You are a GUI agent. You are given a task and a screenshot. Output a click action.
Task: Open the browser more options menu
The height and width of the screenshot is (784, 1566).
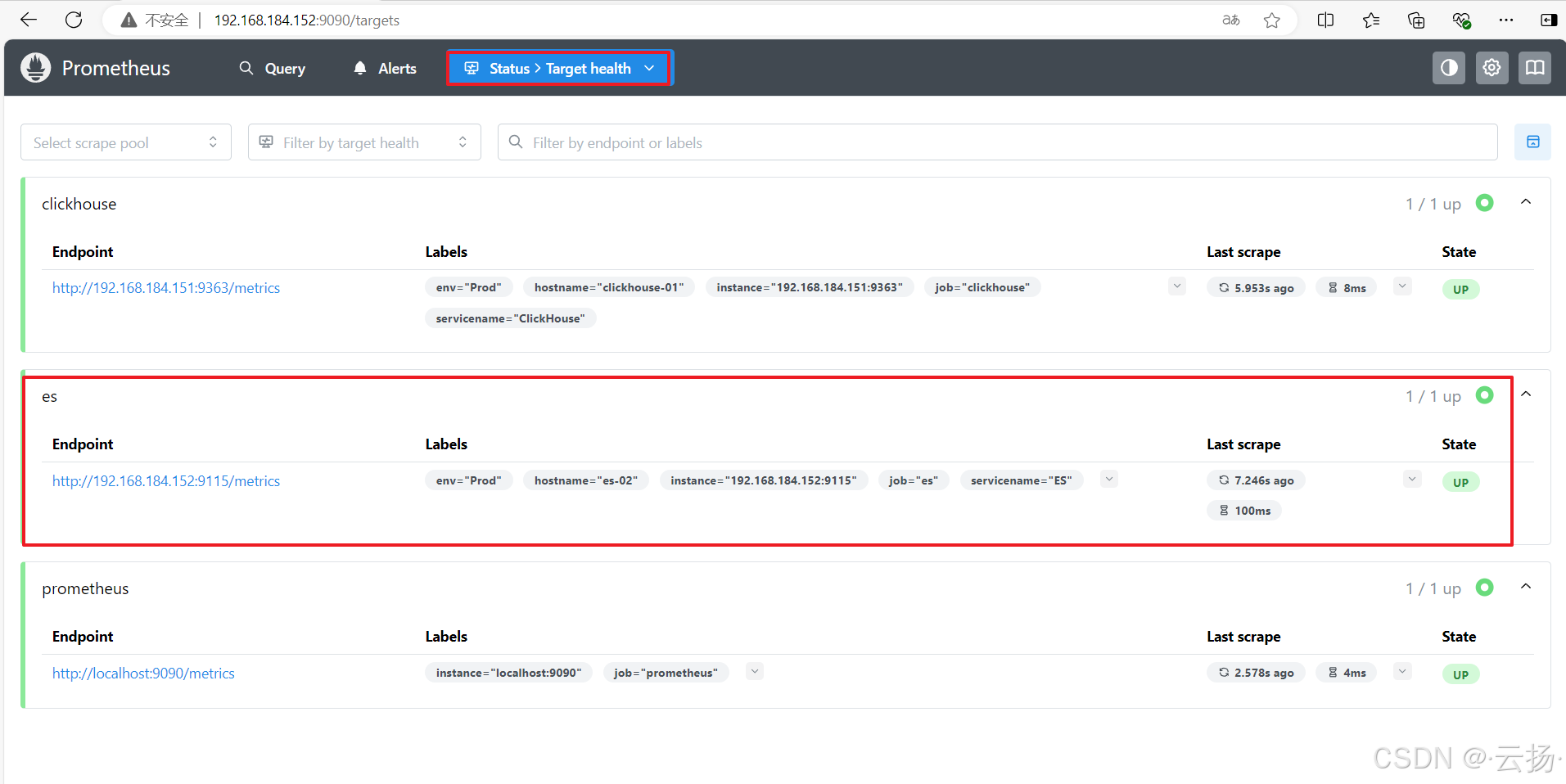pos(1506,20)
